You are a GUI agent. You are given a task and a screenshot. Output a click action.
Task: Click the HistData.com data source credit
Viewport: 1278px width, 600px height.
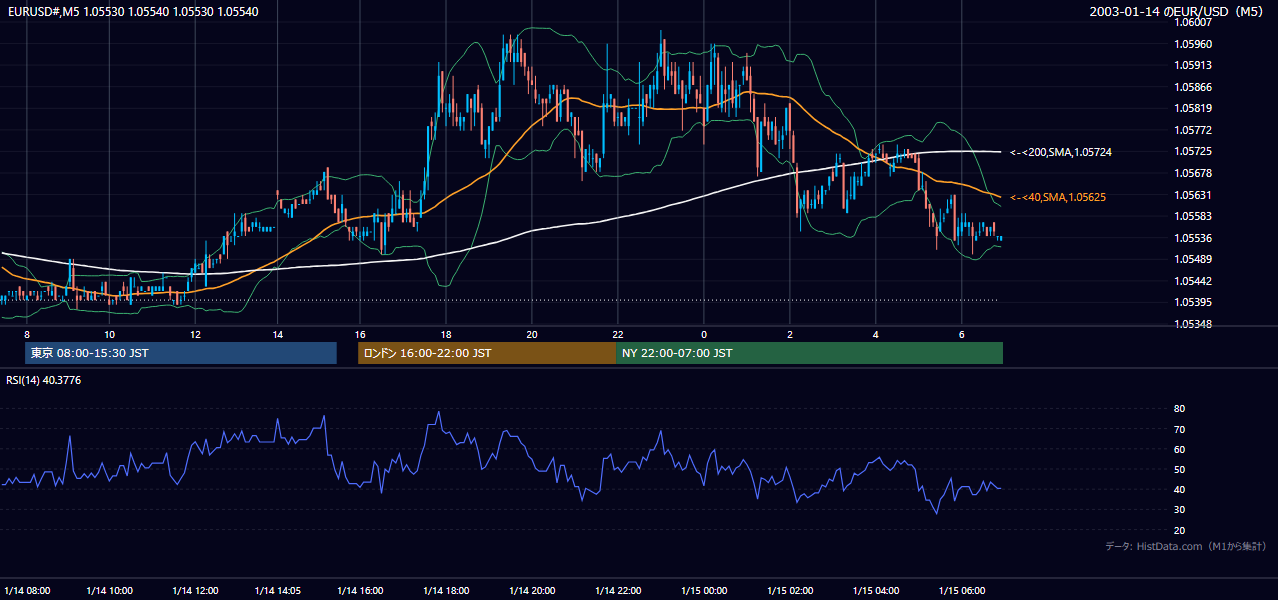click(x=1186, y=547)
